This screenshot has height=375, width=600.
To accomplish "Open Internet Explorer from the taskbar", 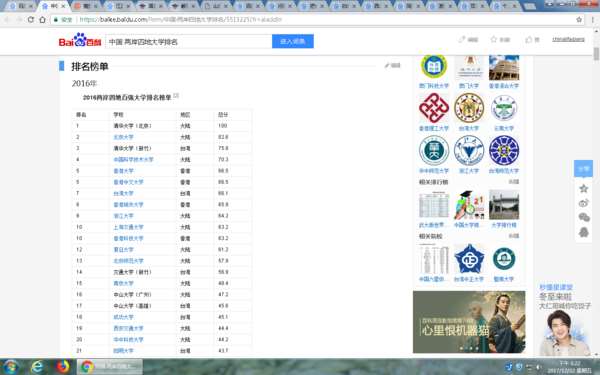I will pos(37,367).
